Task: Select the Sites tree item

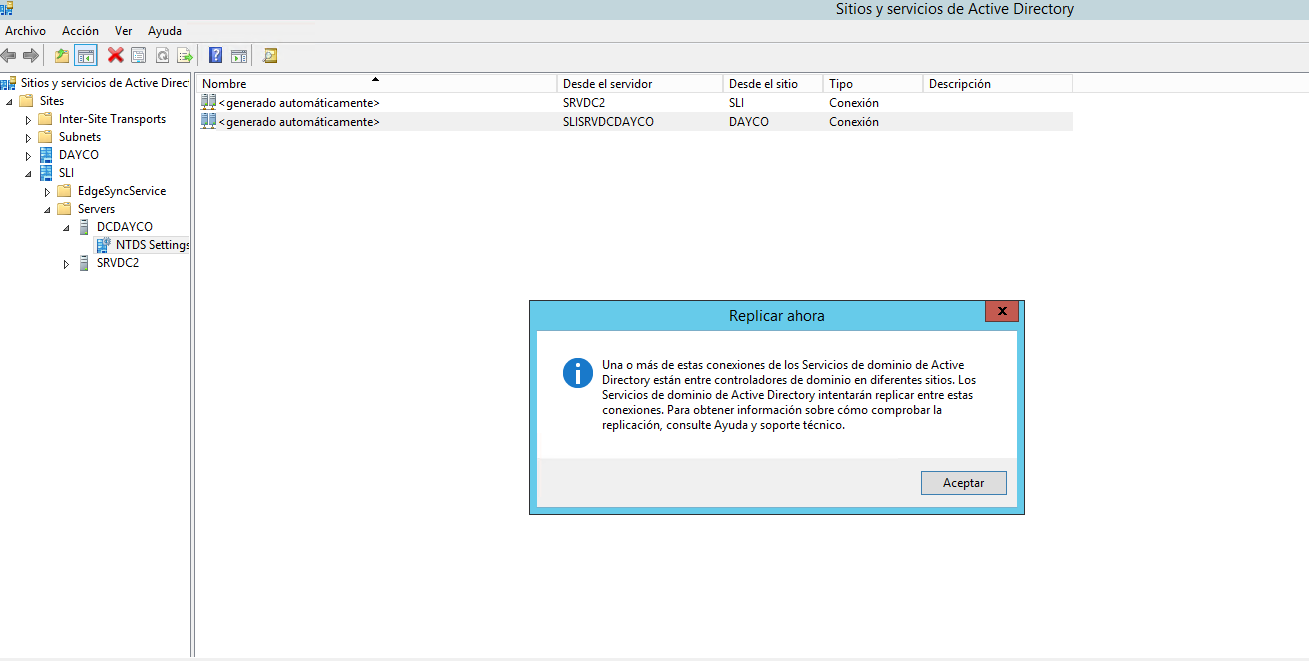Action: click(52, 101)
